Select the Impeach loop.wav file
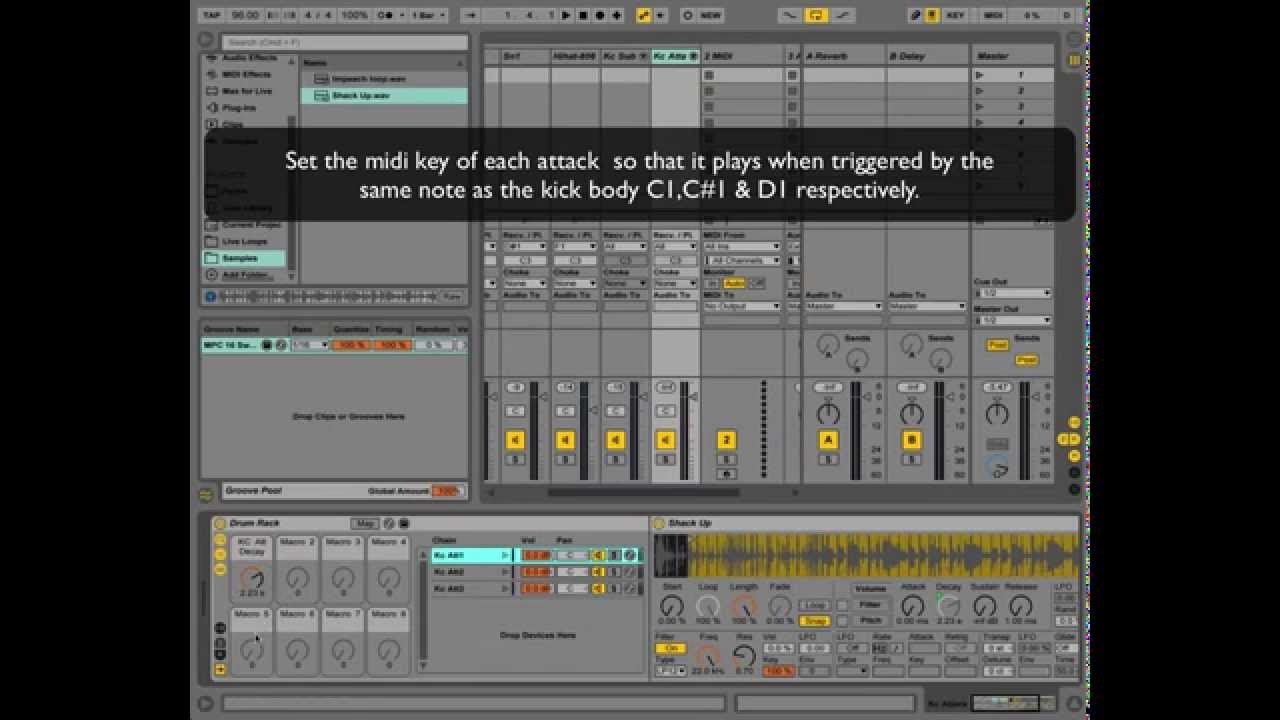 pos(384,78)
